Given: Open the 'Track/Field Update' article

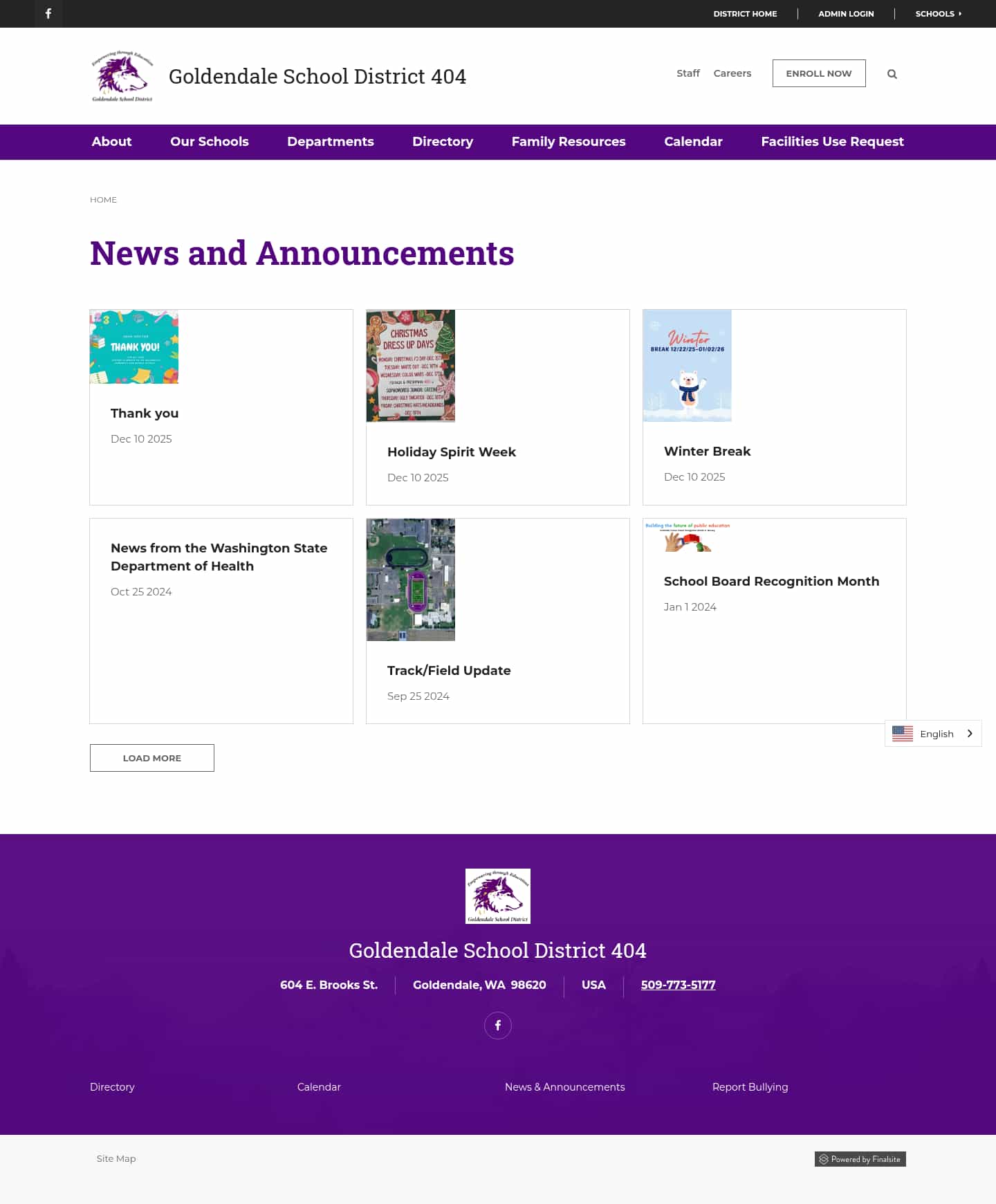Looking at the screenshot, I should pos(449,671).
